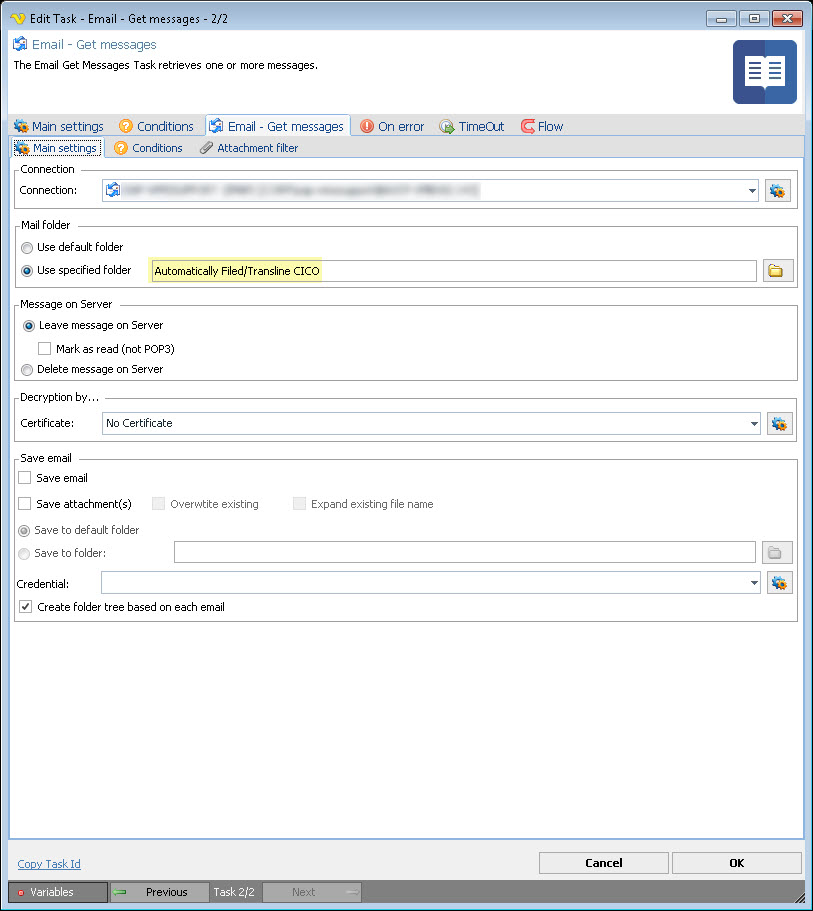813x911 pixels.
Task: Check Mark as read (not POP3)
Action: point(45,349)
